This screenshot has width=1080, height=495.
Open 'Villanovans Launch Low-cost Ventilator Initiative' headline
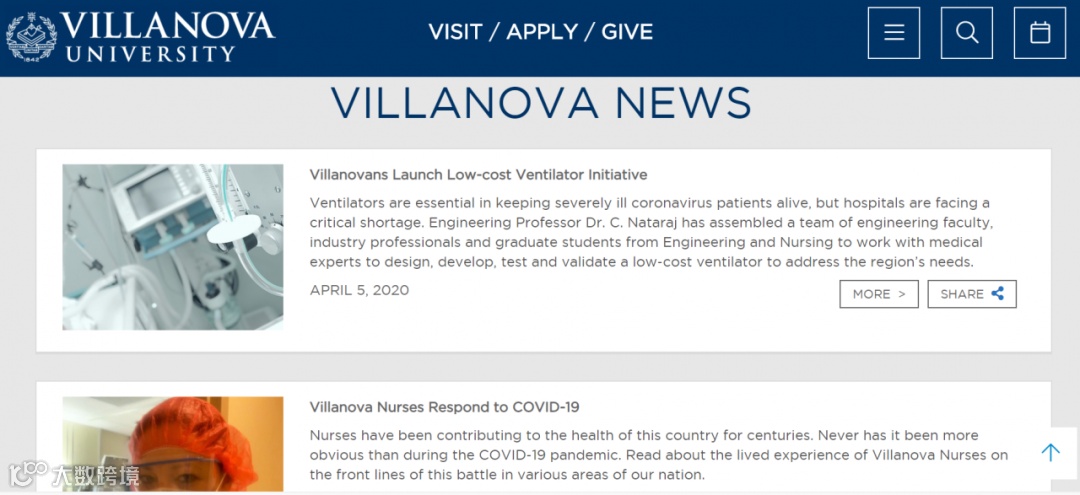click(478, 175)
